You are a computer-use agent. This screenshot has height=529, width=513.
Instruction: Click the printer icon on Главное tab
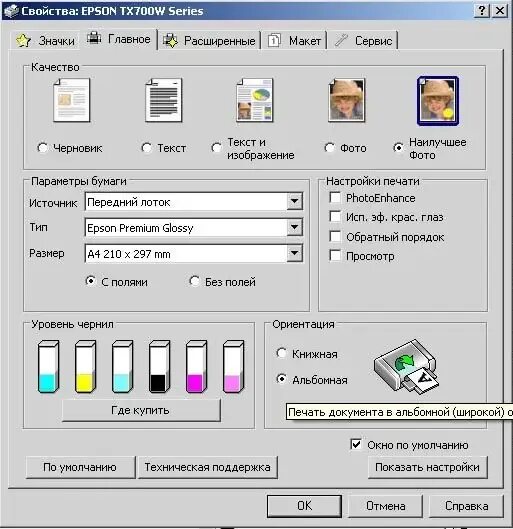tap(94, 38)
